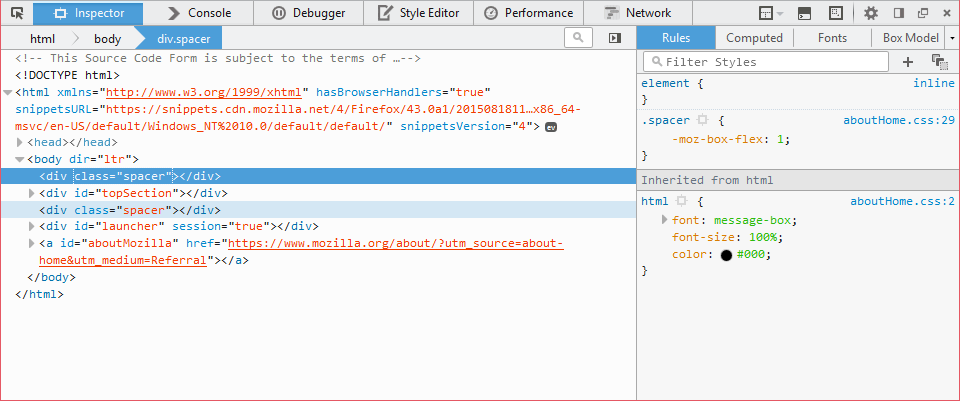Click the black color swatch

coord(726,255)
